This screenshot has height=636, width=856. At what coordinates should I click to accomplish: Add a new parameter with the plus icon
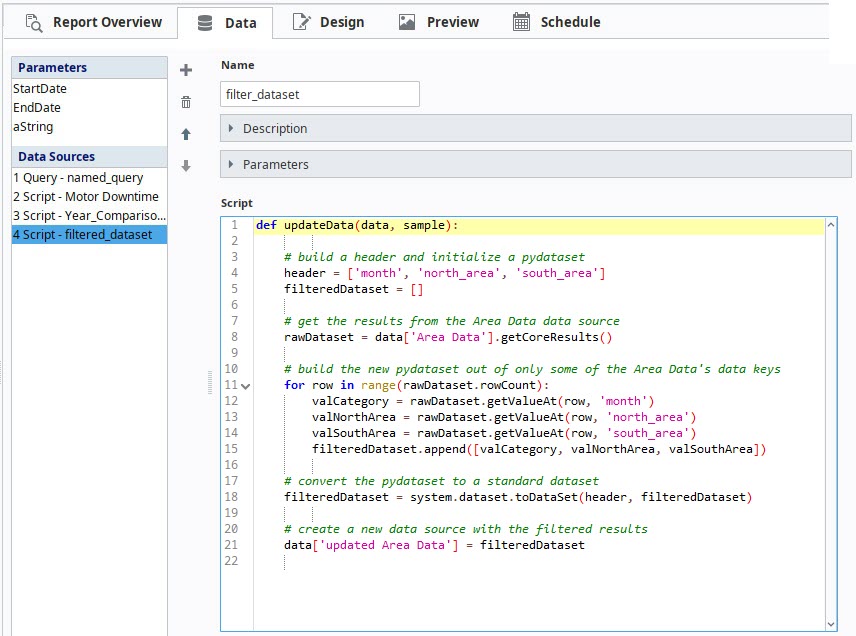coord(186,68)
